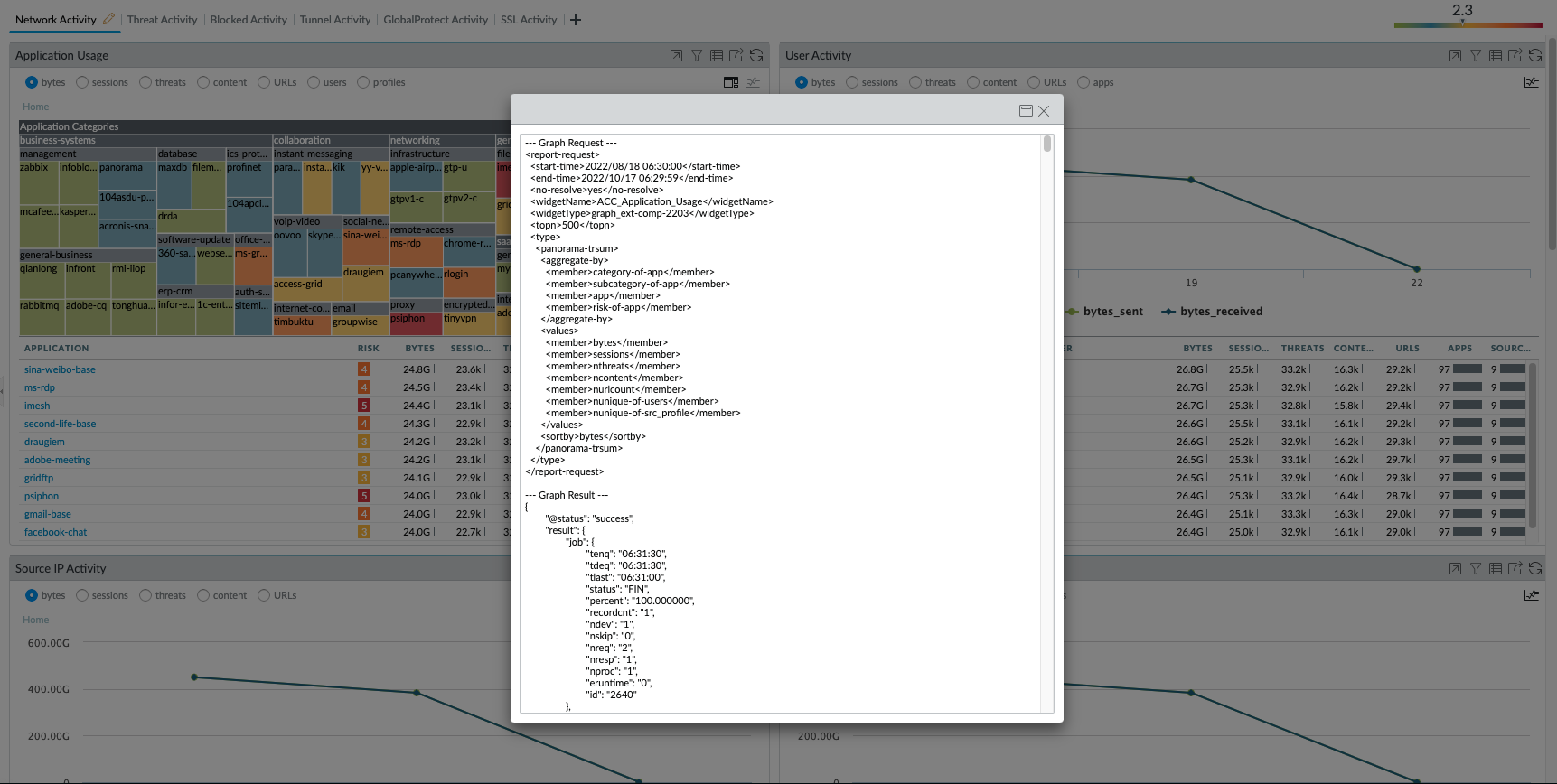Choose the threats radio in User Activity
Viewport: 1557px width, 784px height.
click(x=915, y=82)
